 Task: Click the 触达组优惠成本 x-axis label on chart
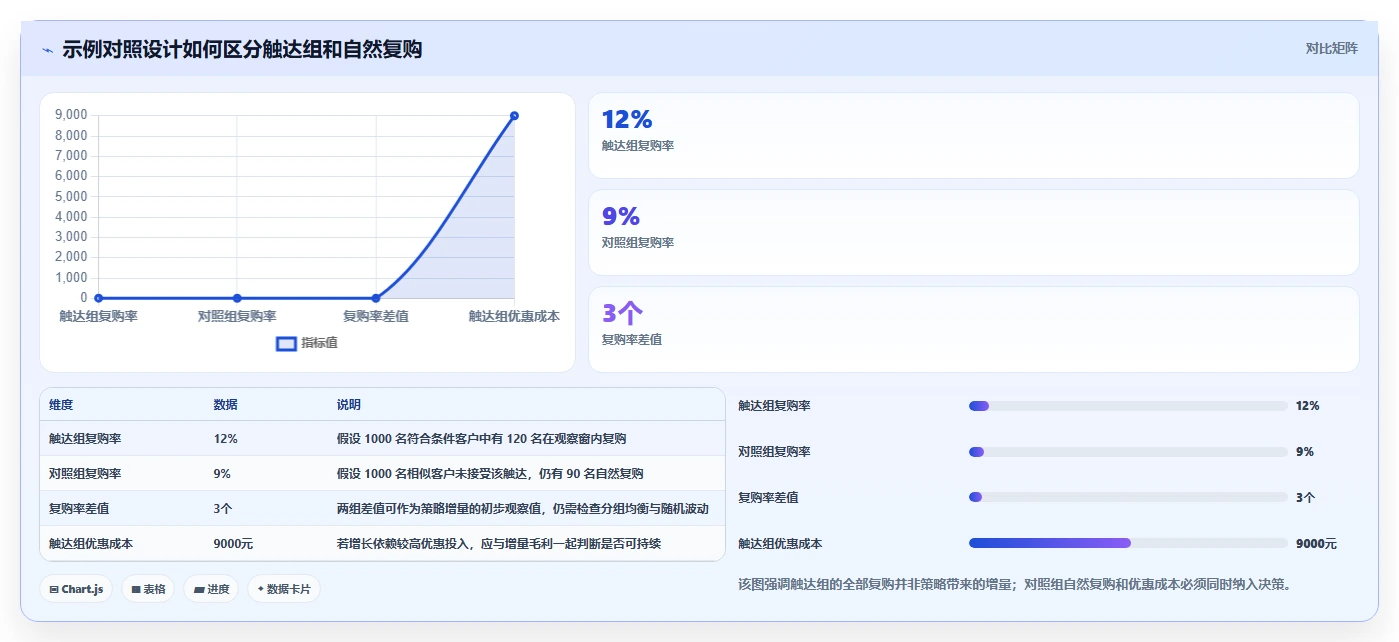pyautogui.click(x=514, y=316)
